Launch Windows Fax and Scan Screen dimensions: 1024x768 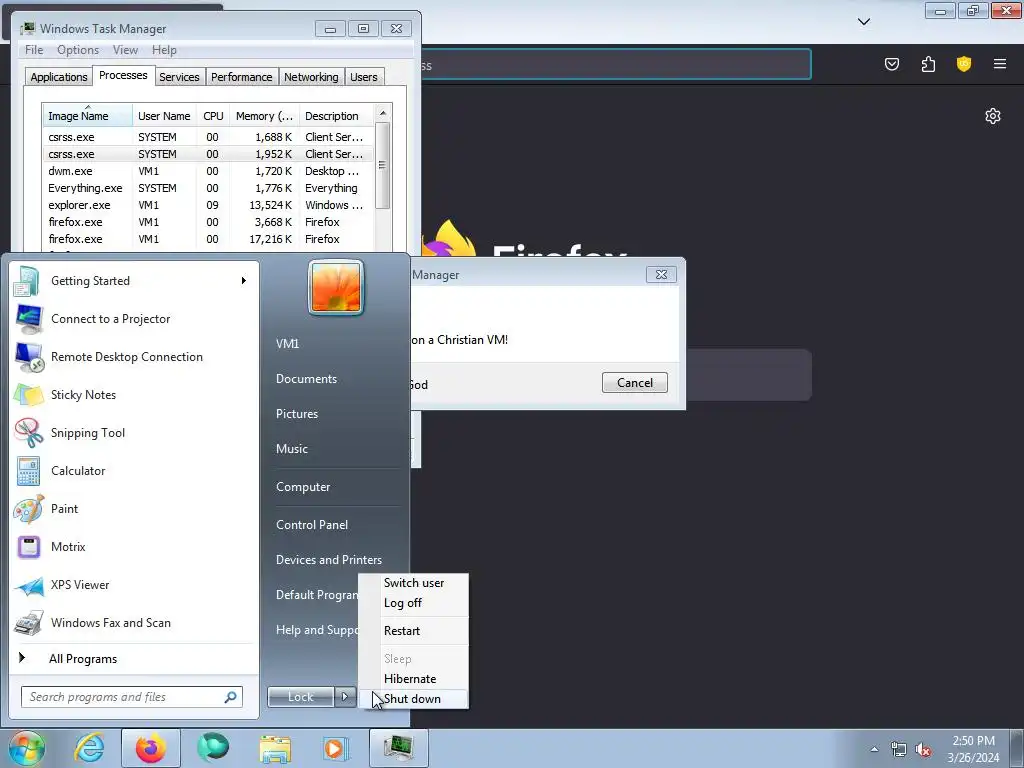pyautogui.click(x=134, y=622)
